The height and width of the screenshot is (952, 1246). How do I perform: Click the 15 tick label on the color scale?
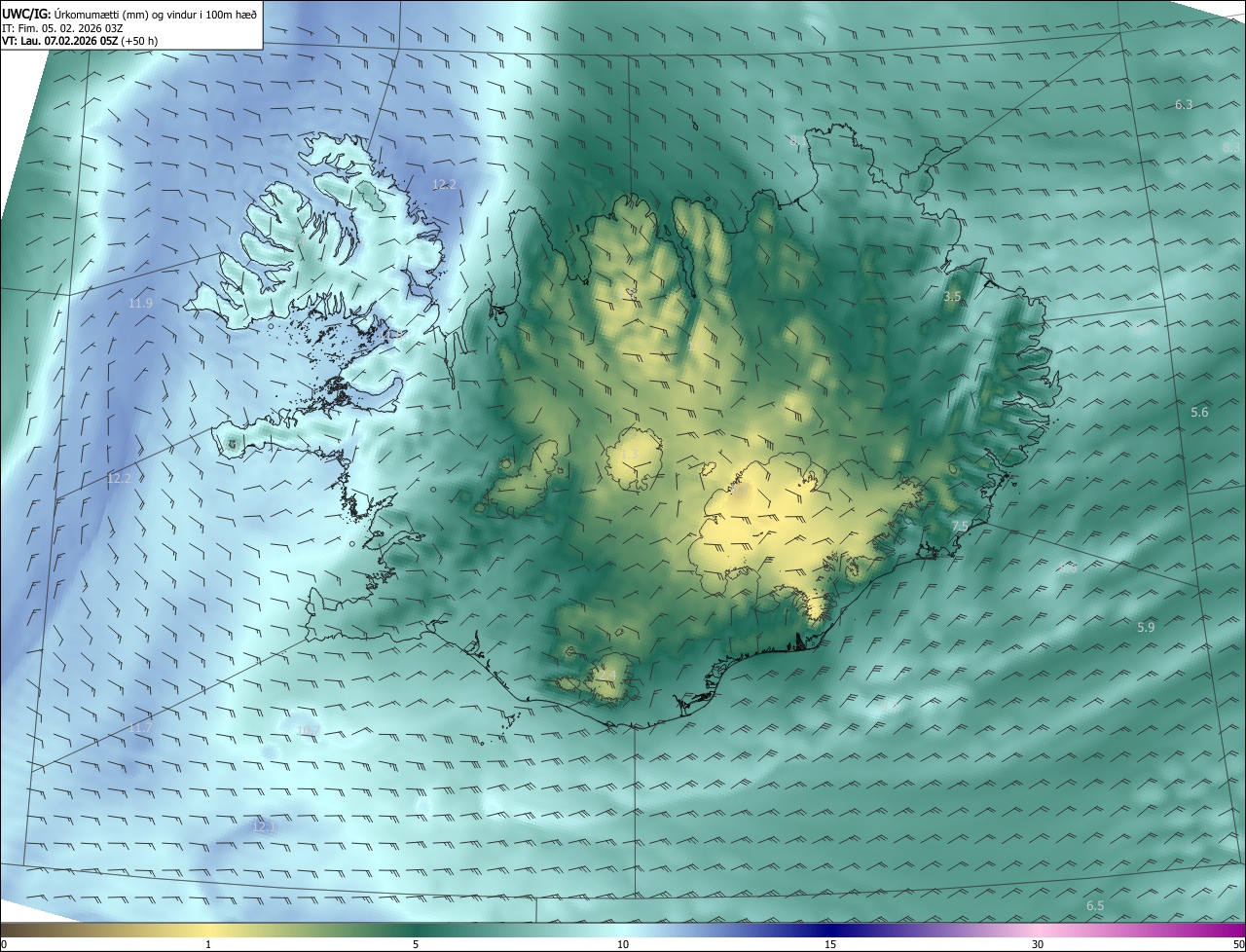tap(830, 944)
